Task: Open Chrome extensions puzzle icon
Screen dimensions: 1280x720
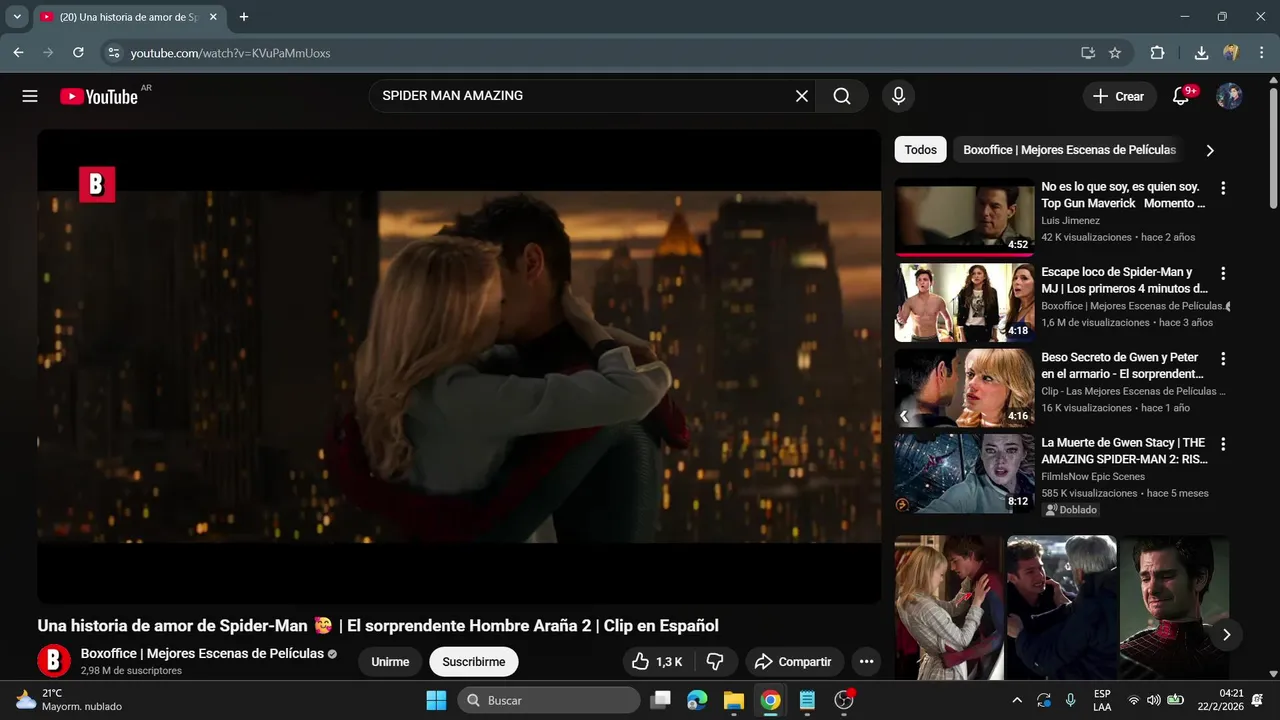Action: tap(1157, 53)
